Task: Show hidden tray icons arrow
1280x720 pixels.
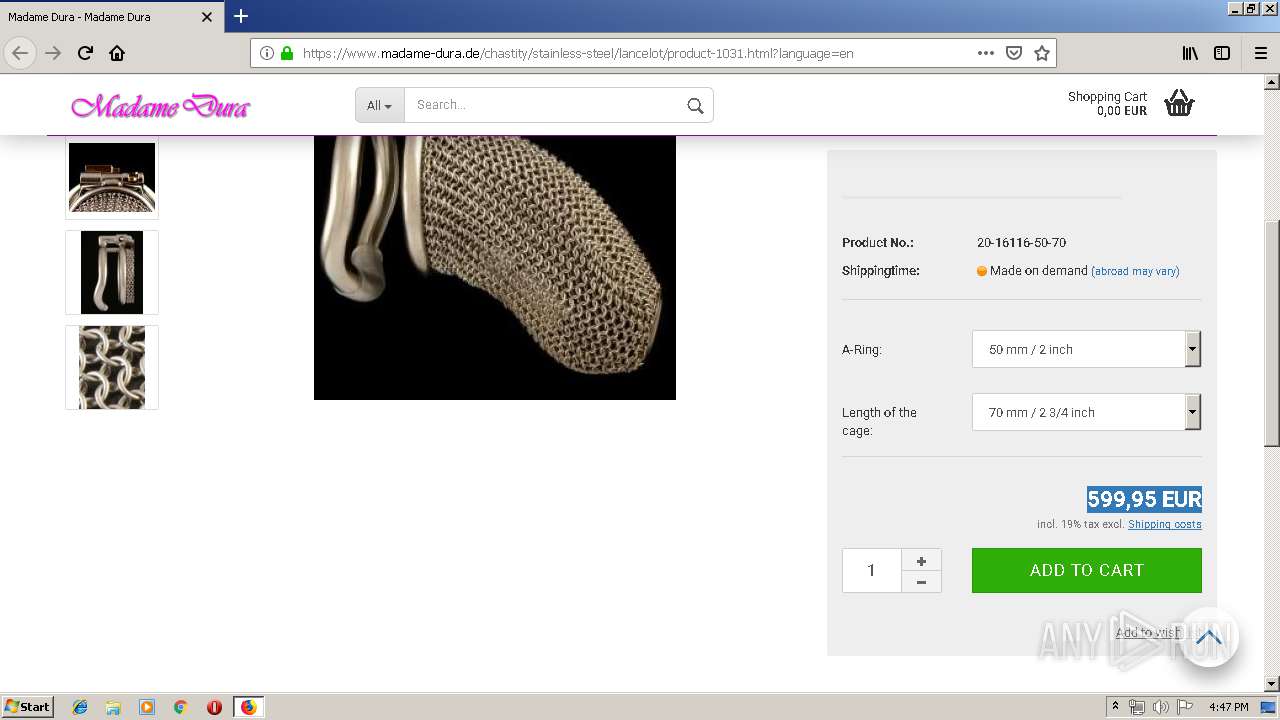Action: point(1115,707)
